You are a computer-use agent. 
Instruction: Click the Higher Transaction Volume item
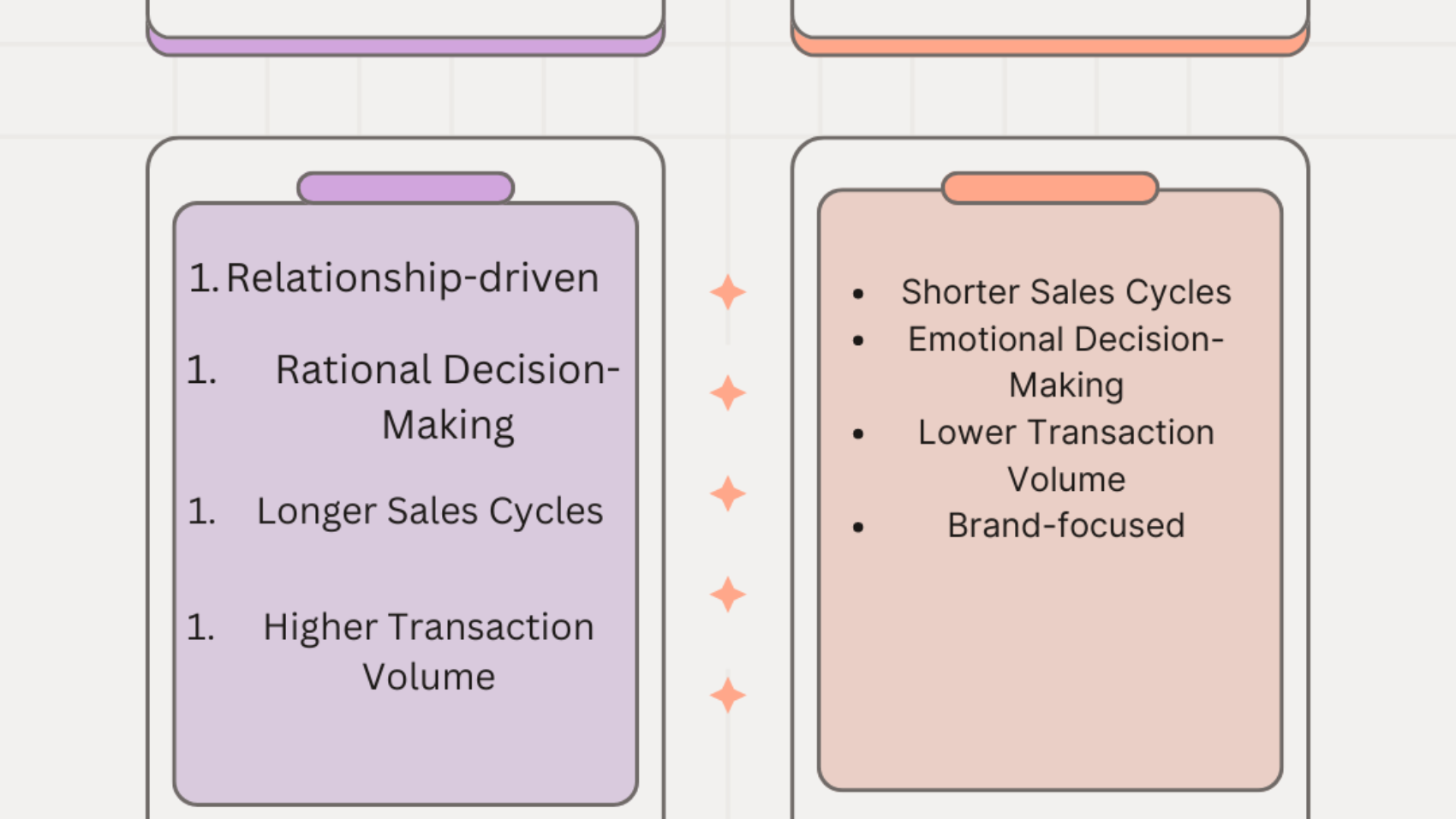point(428,651)
